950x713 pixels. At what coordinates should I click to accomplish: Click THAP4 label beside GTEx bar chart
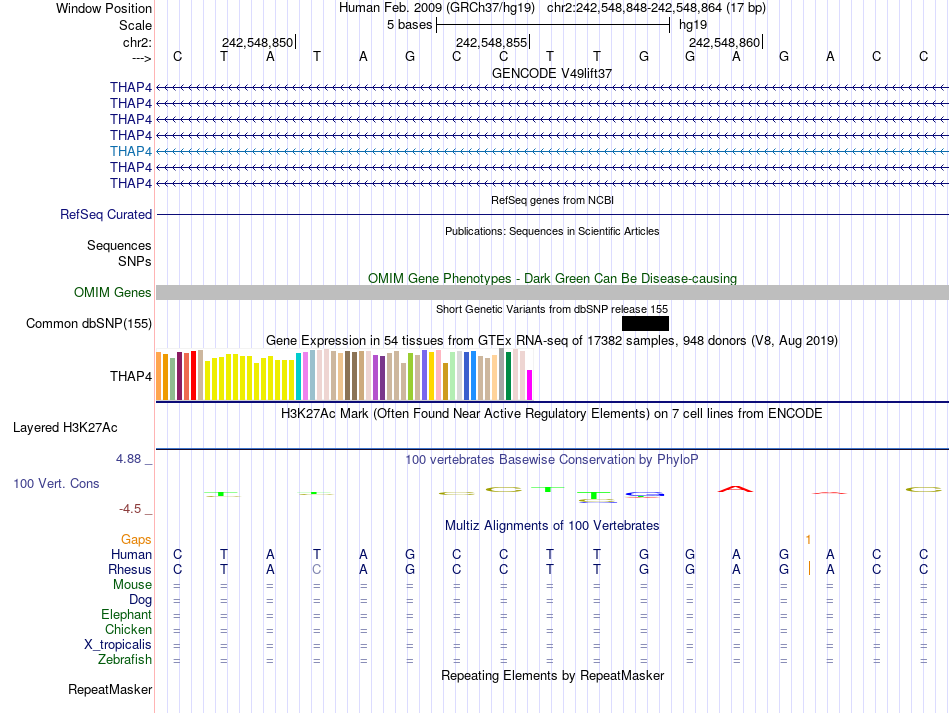(131, 376)
